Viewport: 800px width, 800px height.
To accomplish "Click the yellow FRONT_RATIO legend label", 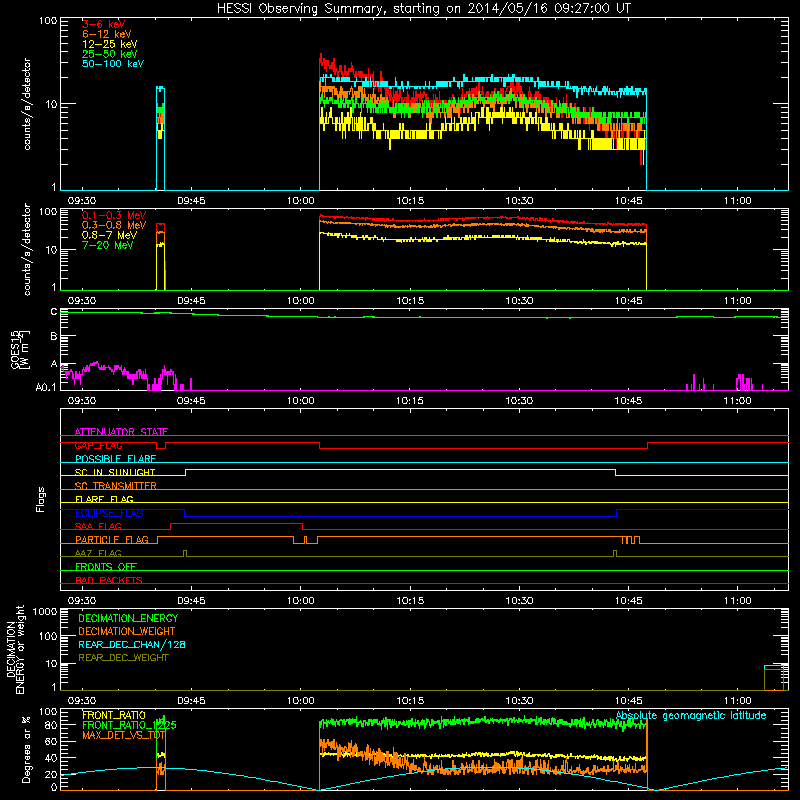I will [x=114, y=715].
